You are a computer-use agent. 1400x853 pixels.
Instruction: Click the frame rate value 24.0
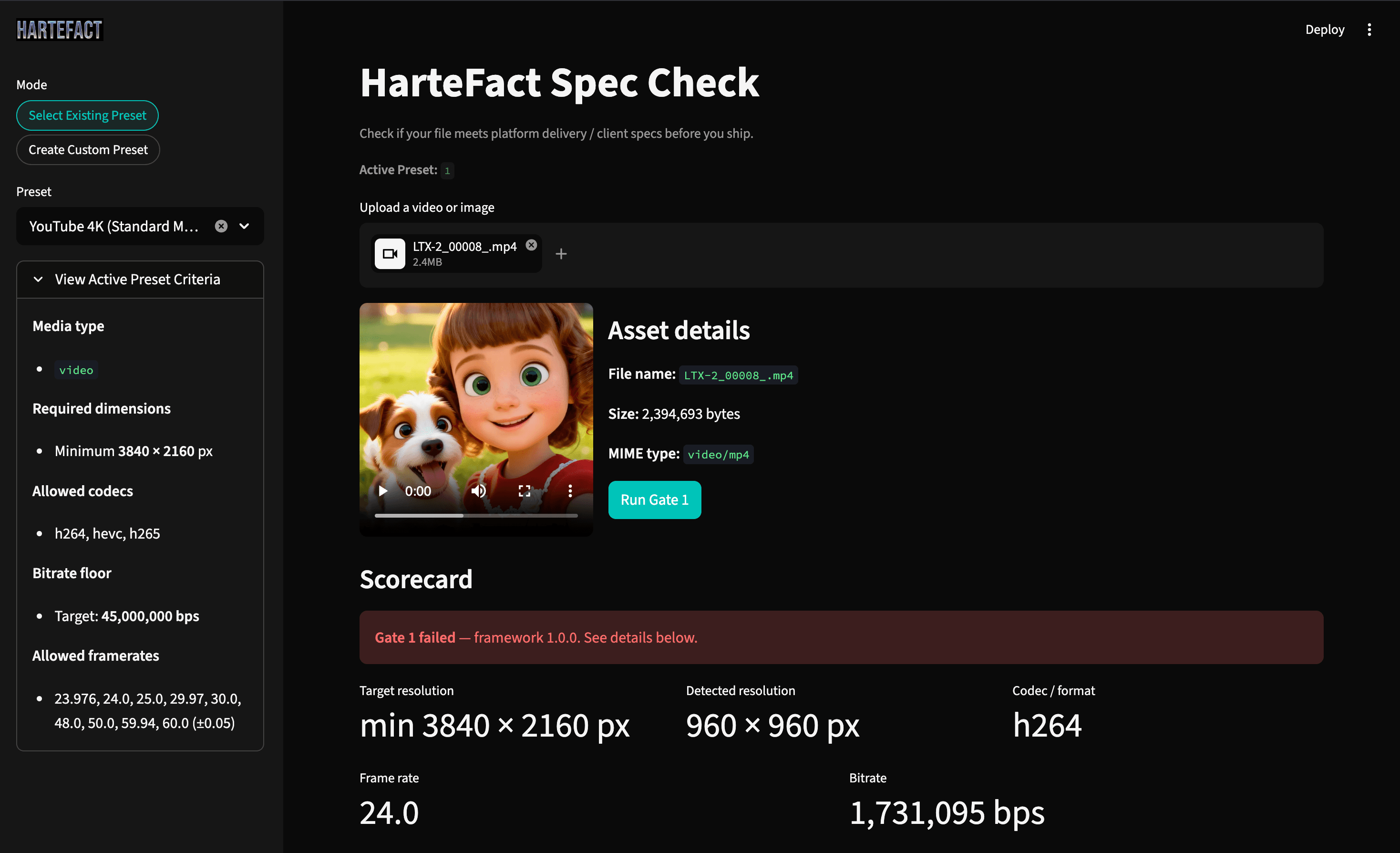pyautogui.click(x=389, y=812)
